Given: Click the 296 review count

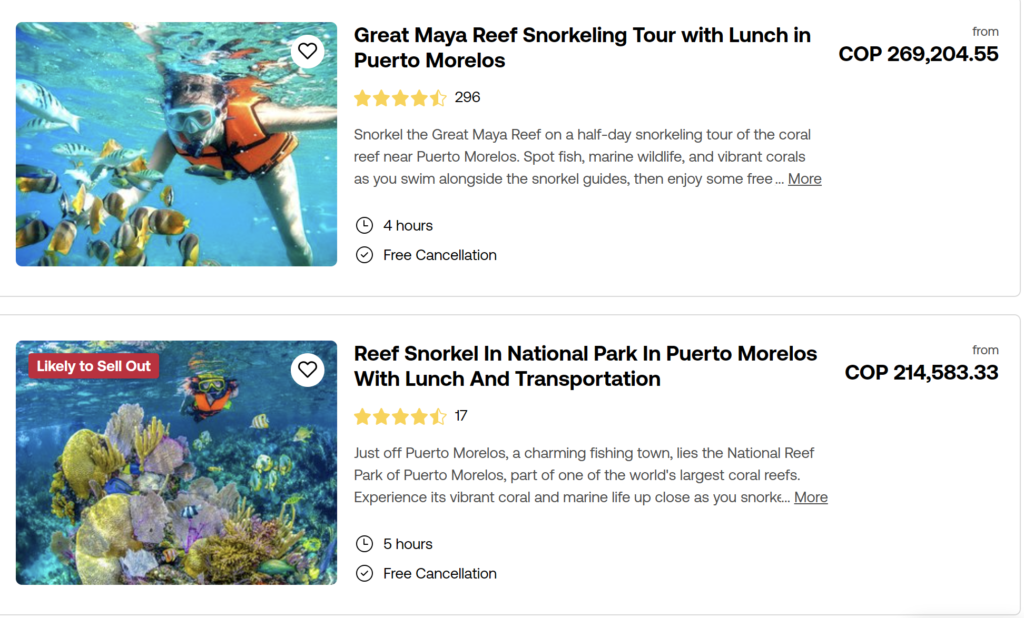Looking at the screenshot, I should pyautogui.click(x=467, y=98).
